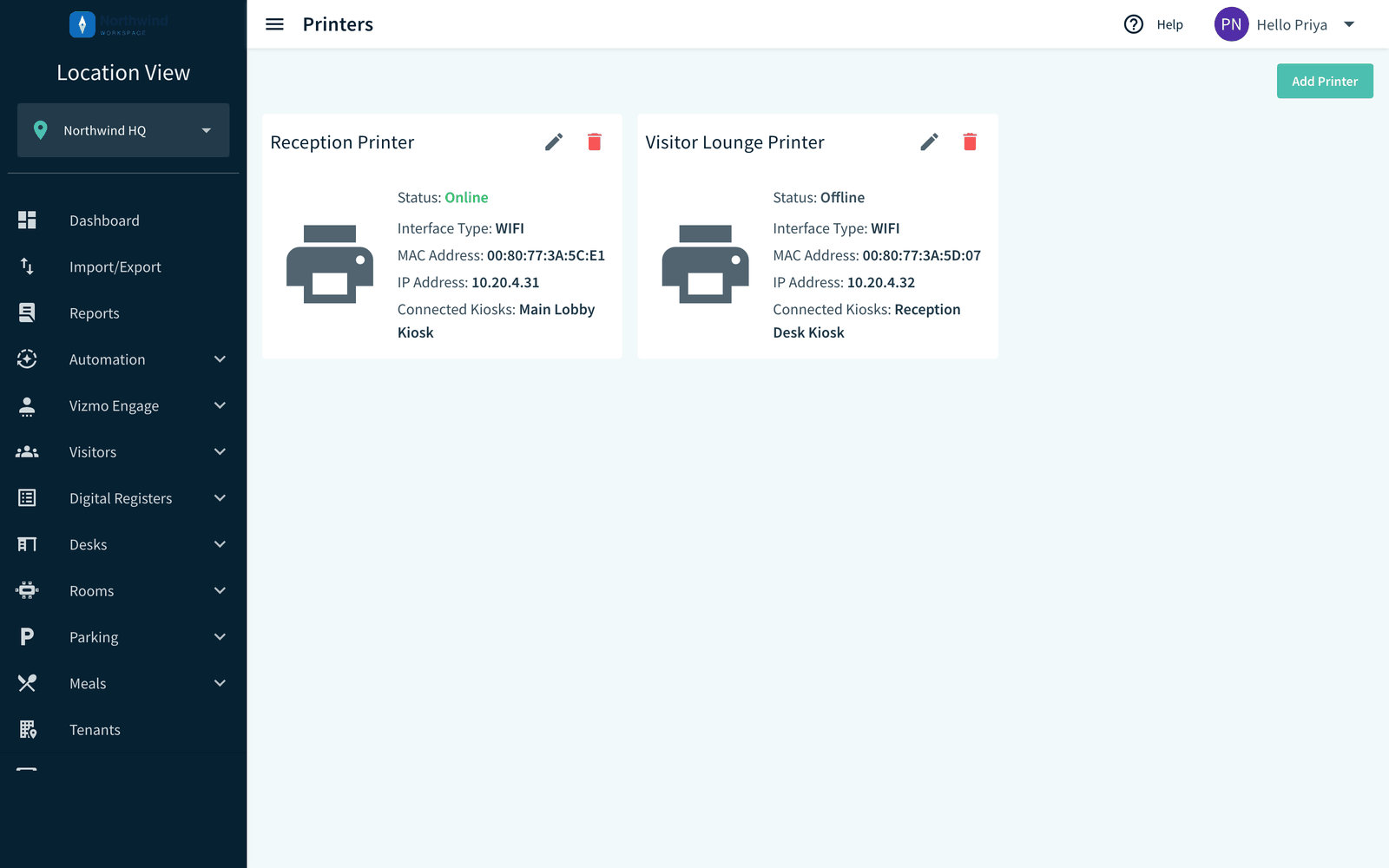Open the Hello Priya account dropdown arrow
The height and width of the screenshot is (868, 1389).
click(x=1349, y=24)
